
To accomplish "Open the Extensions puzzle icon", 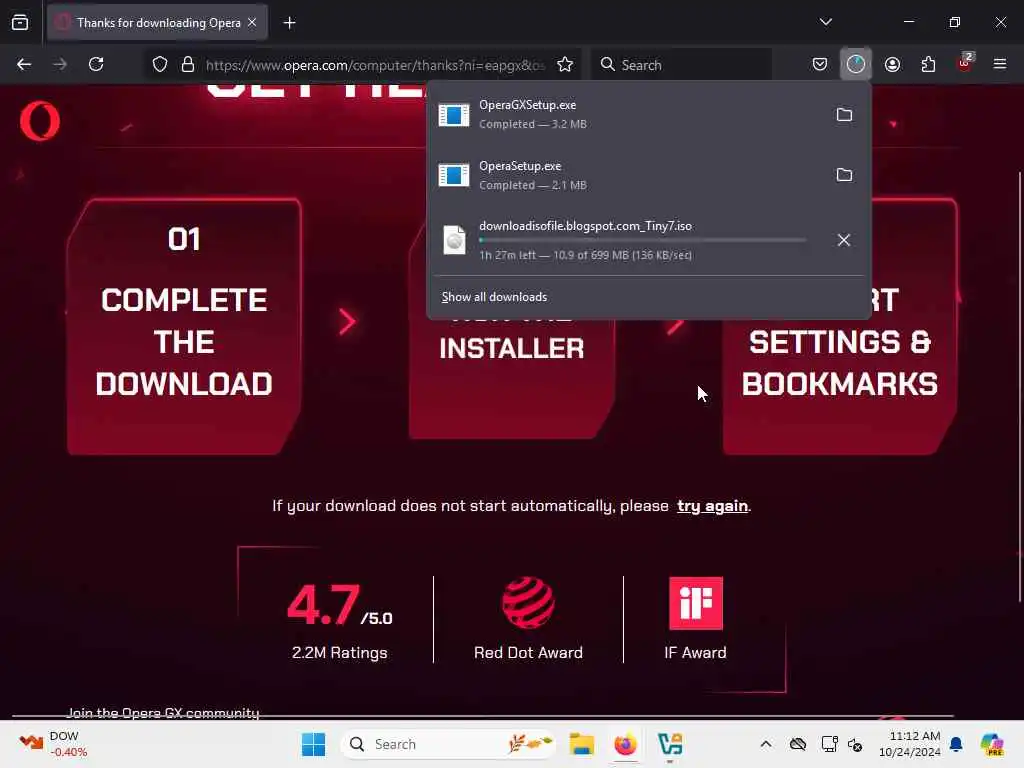I will (928, 64).
